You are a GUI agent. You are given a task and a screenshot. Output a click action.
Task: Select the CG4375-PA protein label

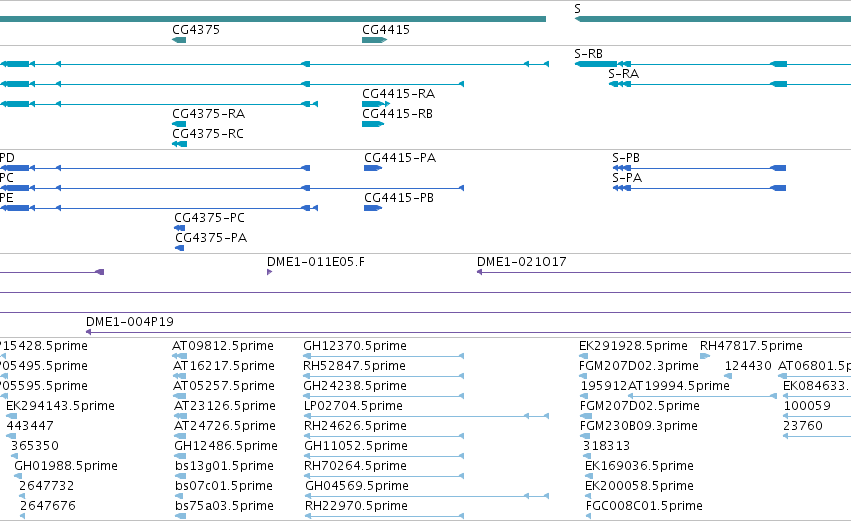click(x=211, y=238)
